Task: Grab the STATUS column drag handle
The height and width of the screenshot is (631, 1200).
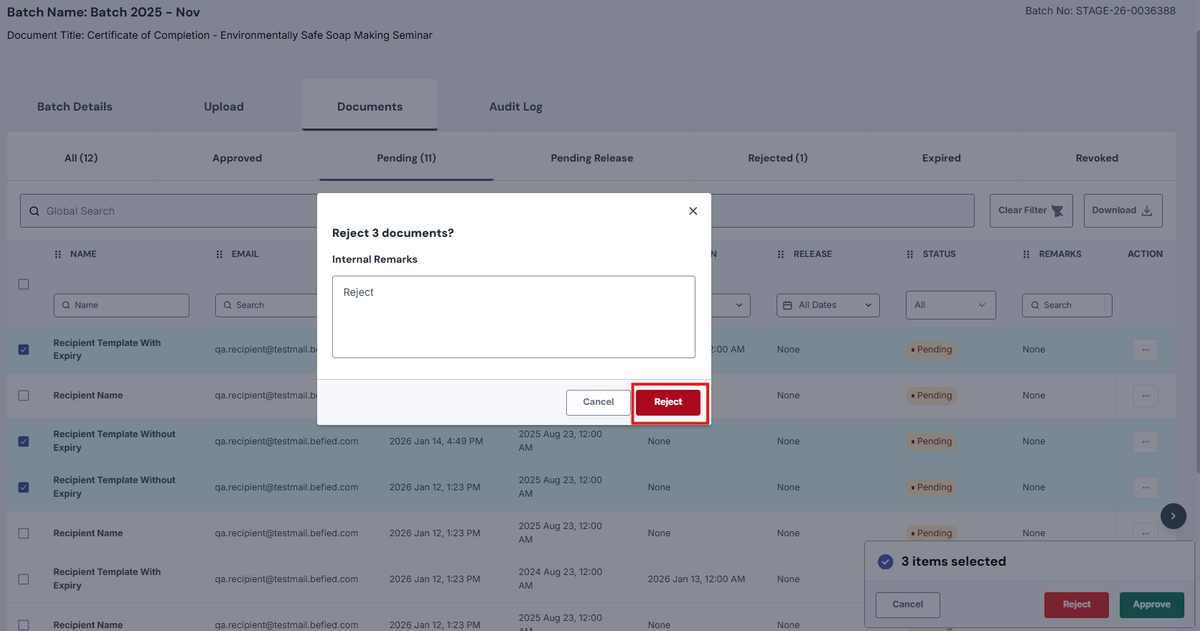Action: [x=910, y=254]
